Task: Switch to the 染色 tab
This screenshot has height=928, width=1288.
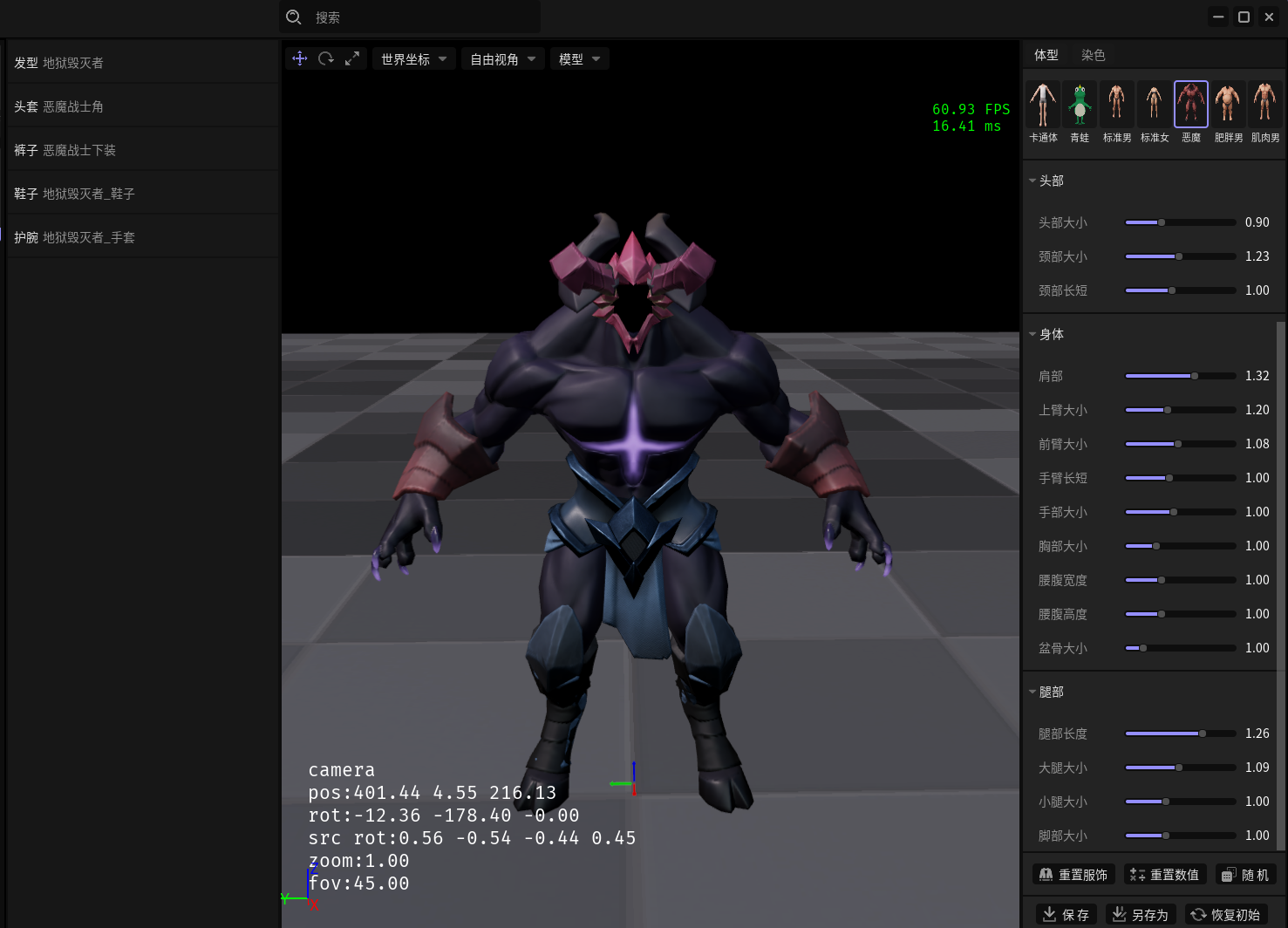Action: click(x=1093, y=55)
